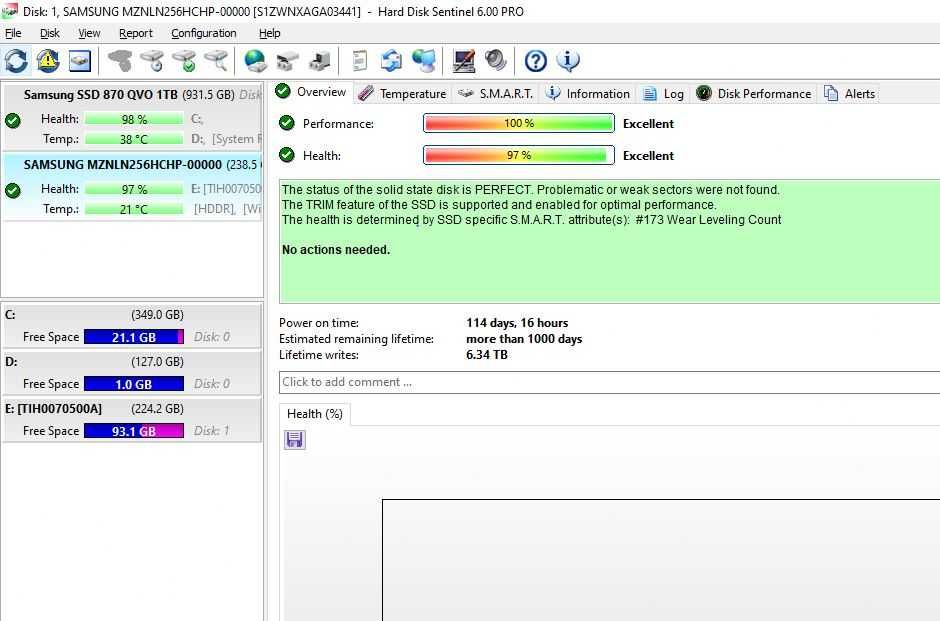Click the '114 days, 16 hours' value
940x621 pixels.
(x=517, y=322)
